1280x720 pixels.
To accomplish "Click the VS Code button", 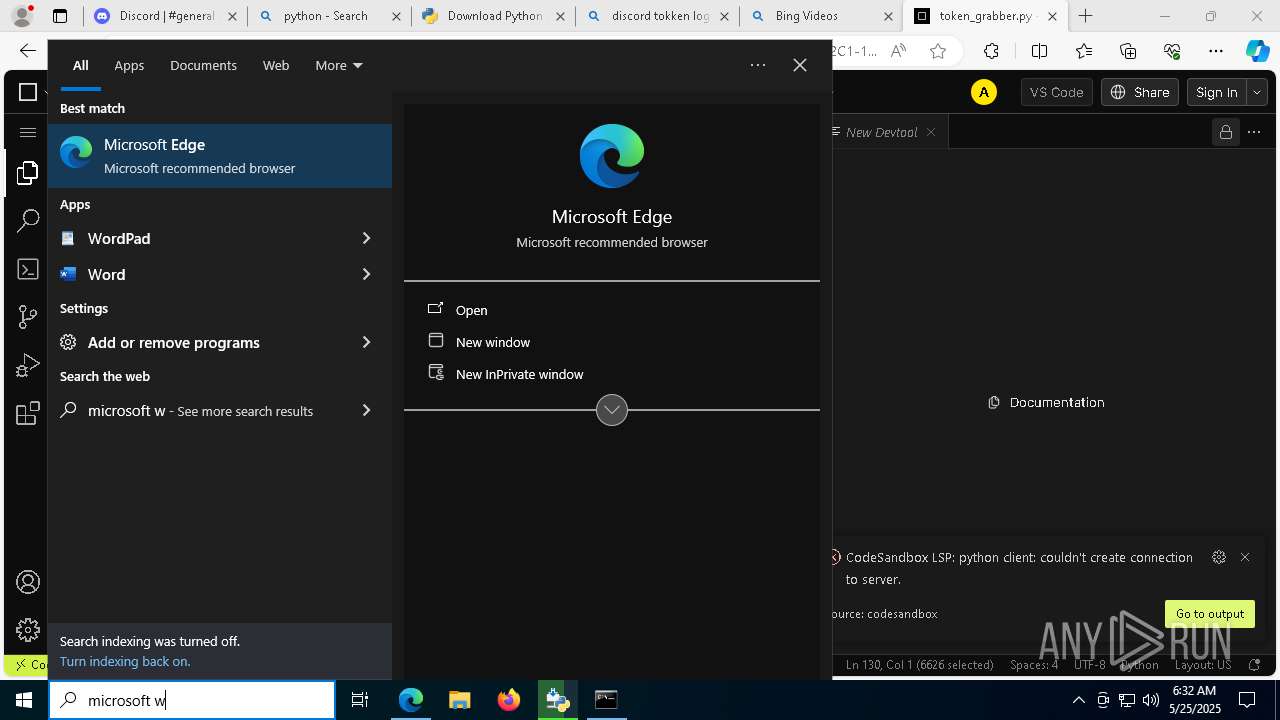I will coord(1056,92).
